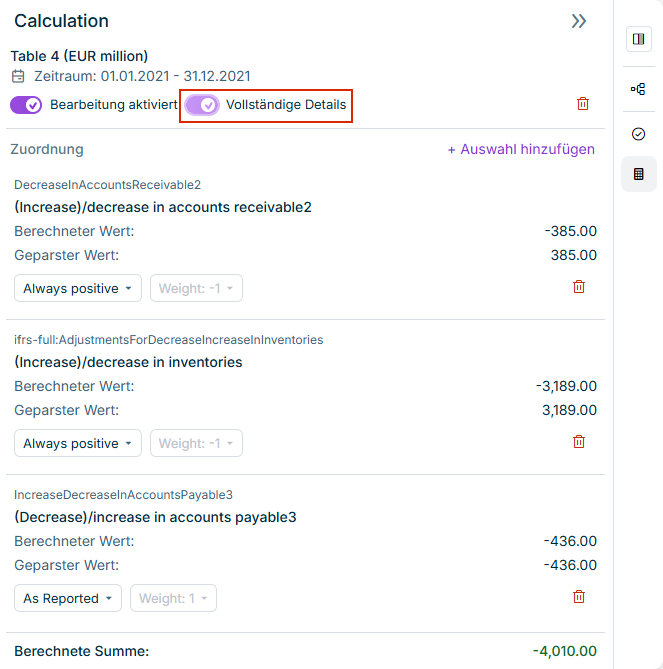Image resolution: width=663 pixels, height=669 pixels.
Task: Open Weight: 1 dropdown for accounts payable3
Action: [173, 599]
